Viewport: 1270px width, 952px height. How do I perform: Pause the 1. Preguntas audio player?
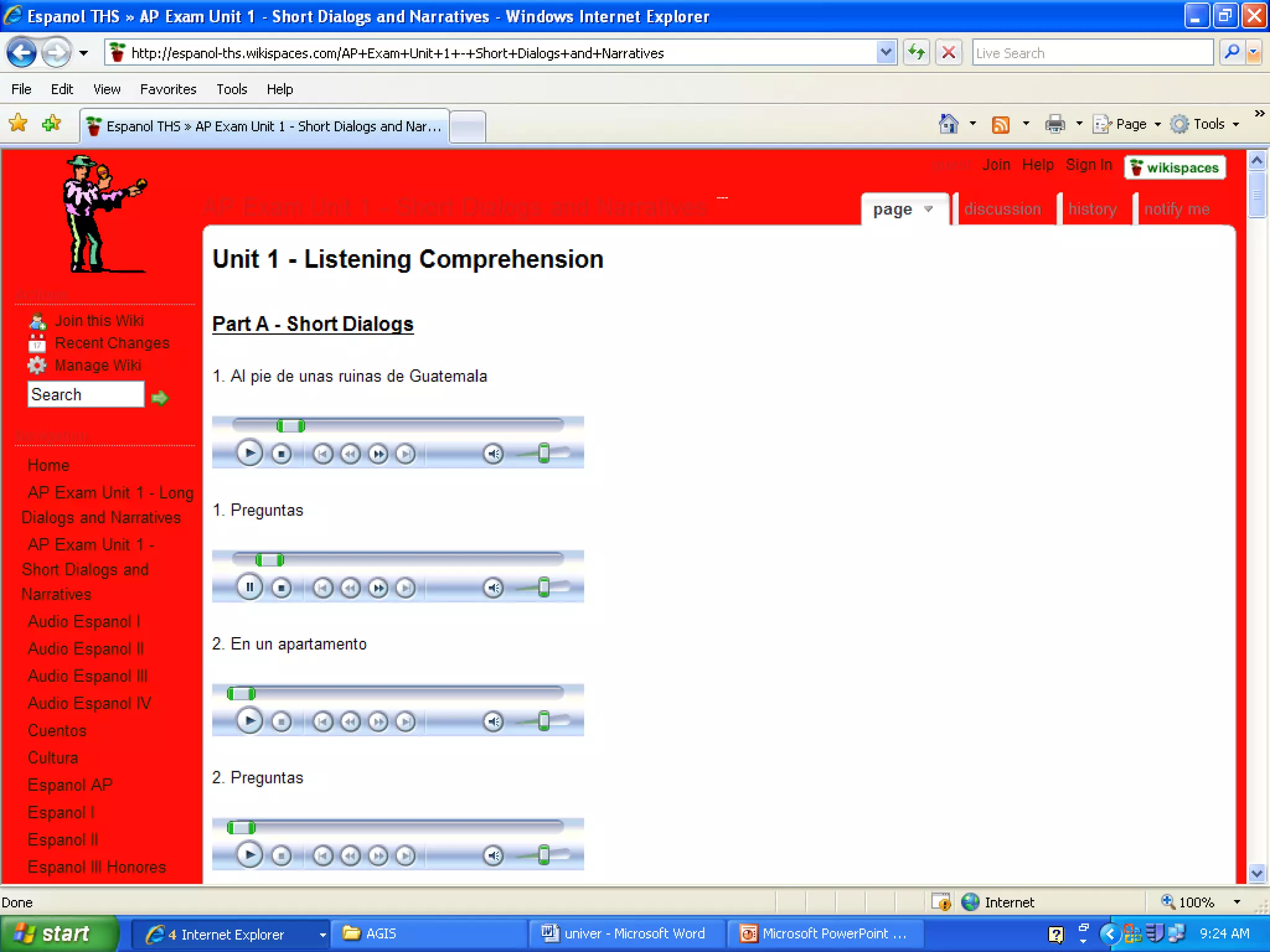tap(249, 587)
